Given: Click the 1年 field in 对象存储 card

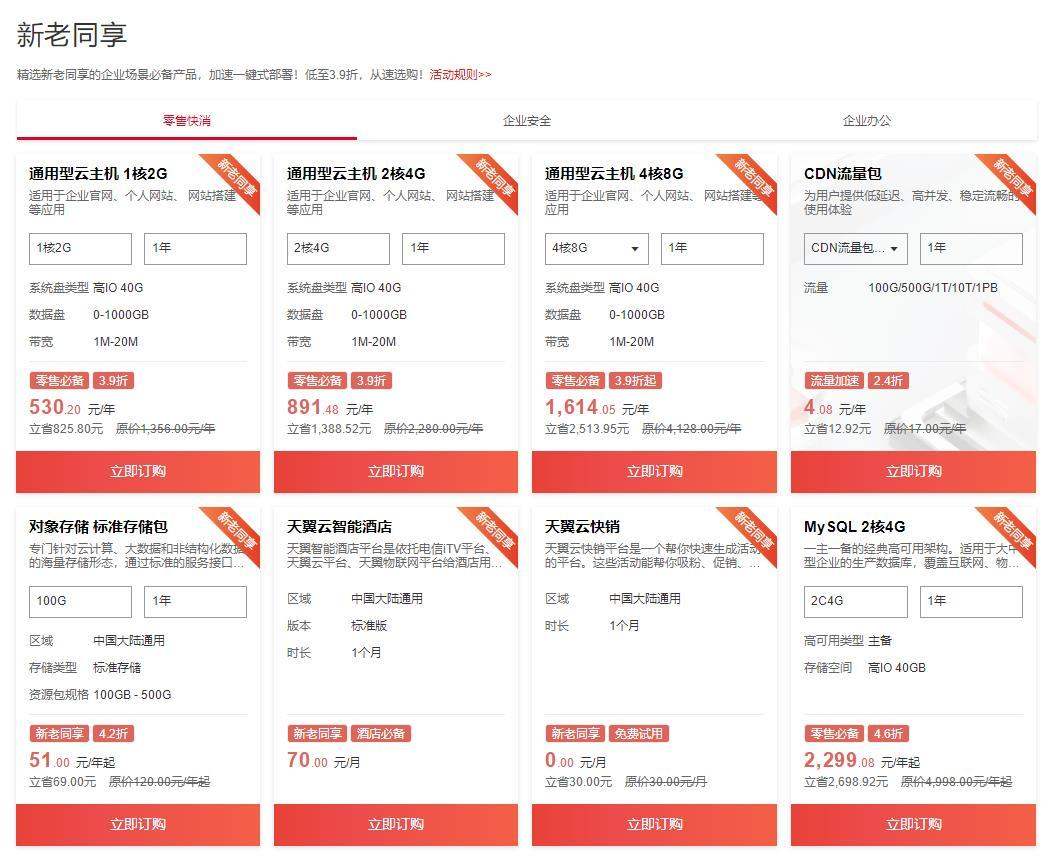Looking at the screenshot, I should (x=195, y=601).
